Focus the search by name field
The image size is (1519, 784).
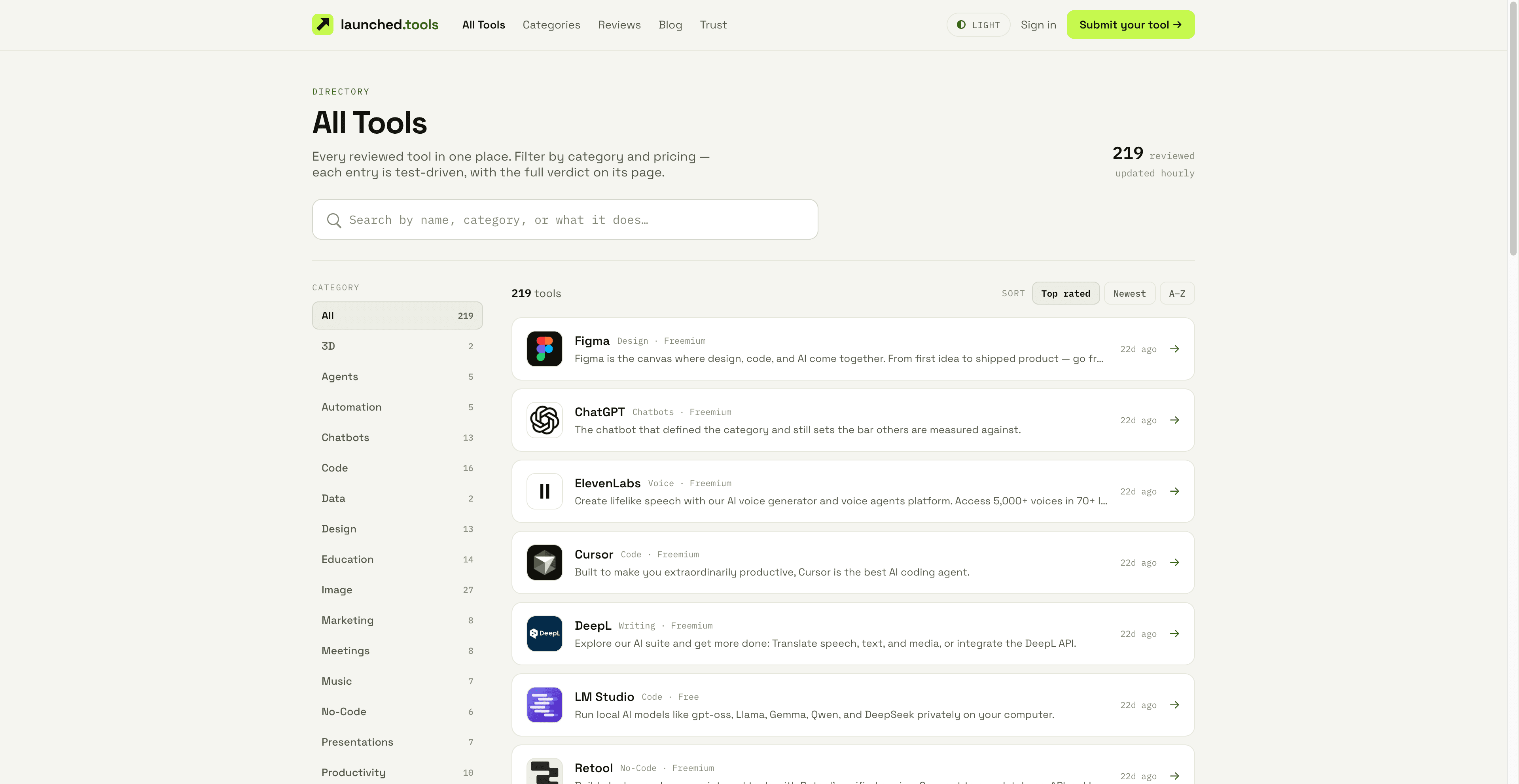click(565, 219)
